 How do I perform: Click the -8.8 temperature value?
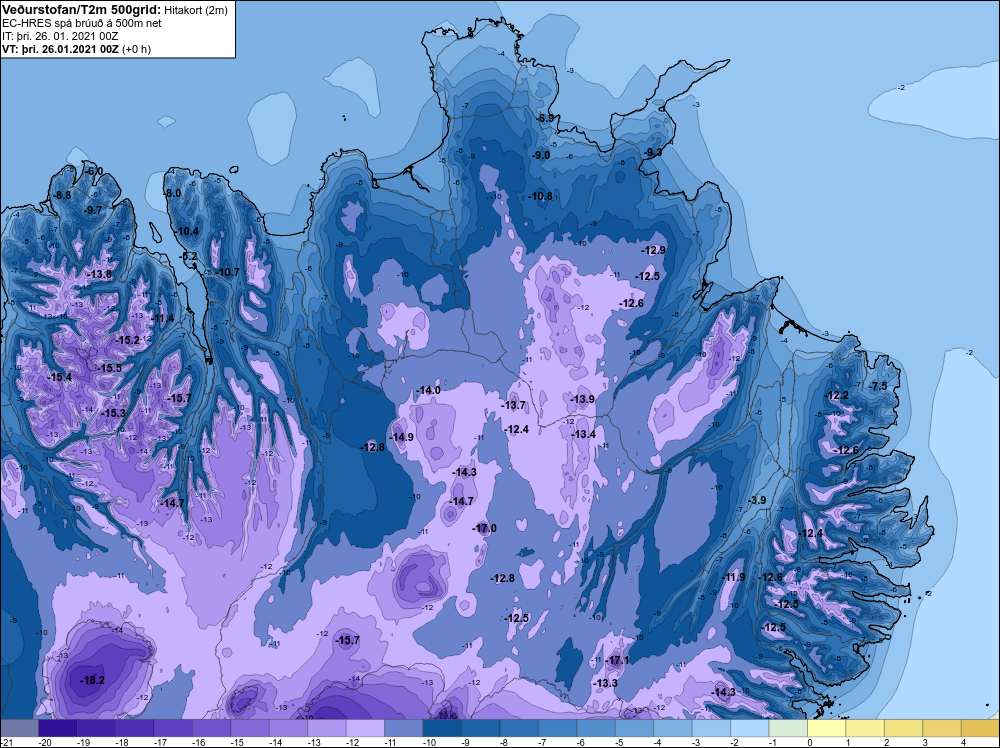pos(61,195)
